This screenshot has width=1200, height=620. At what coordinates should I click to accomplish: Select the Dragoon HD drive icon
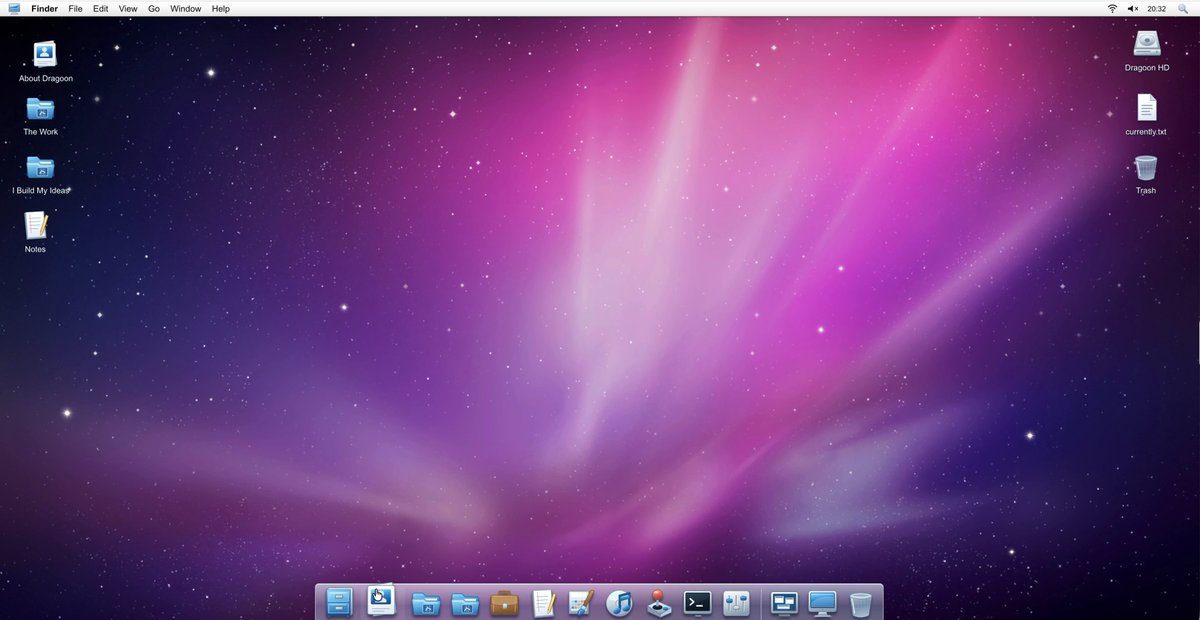click(x=1146, y=50)
